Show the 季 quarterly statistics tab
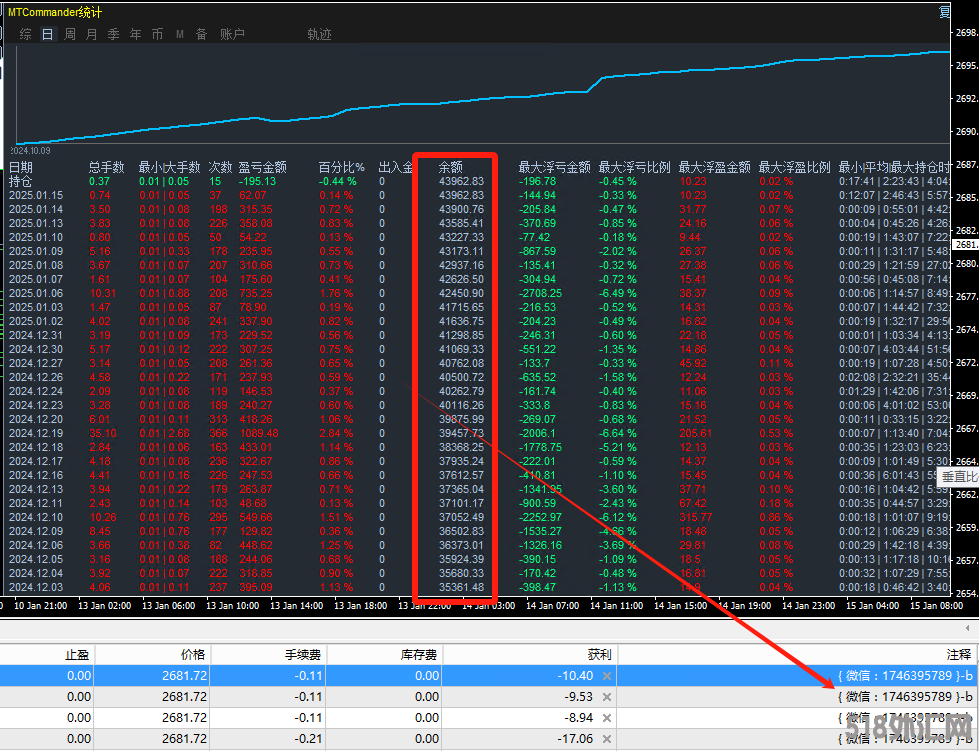979x751 pixels. click(x=114, y=34)
